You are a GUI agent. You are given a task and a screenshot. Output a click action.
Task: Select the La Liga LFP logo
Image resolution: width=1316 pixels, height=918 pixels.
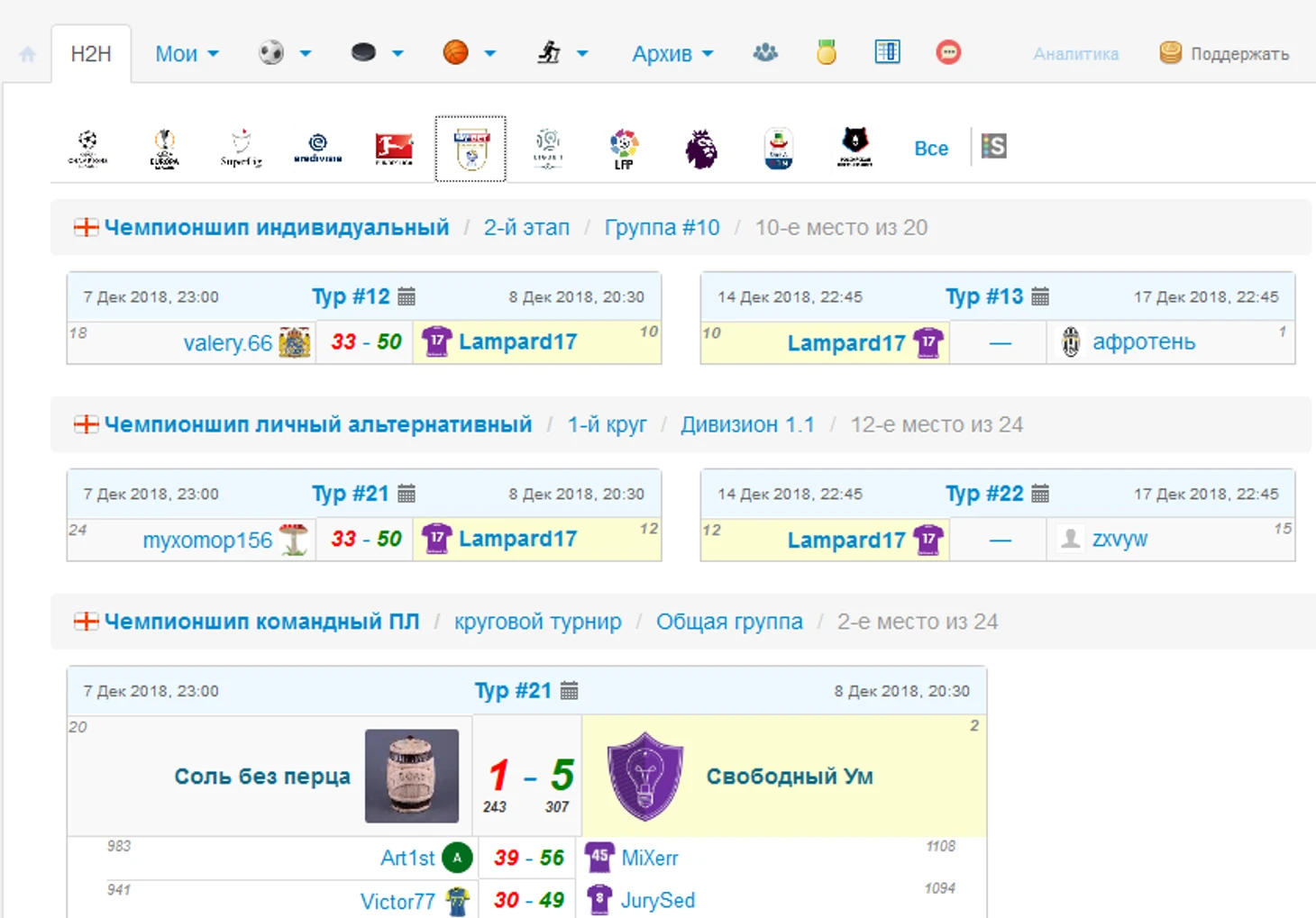(x=624, y=149)
